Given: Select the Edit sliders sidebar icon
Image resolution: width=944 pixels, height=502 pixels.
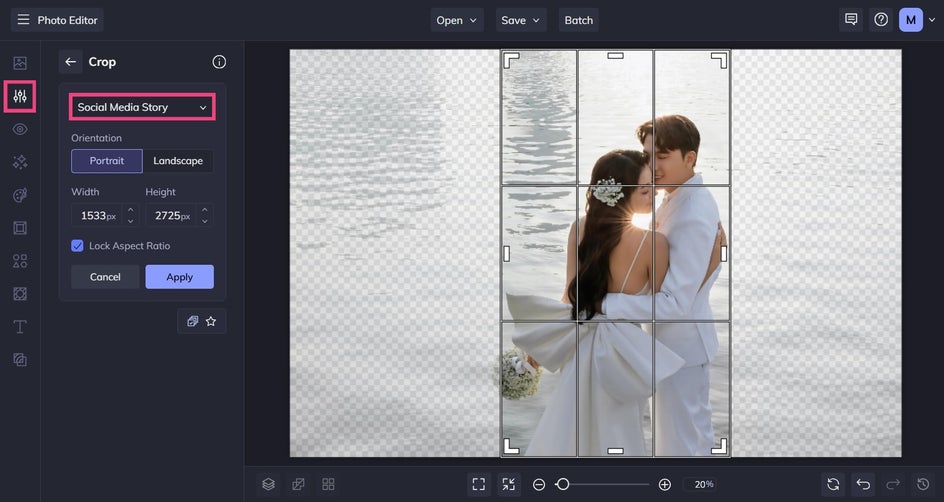Looking at the screenshot, I should [20, 96].
